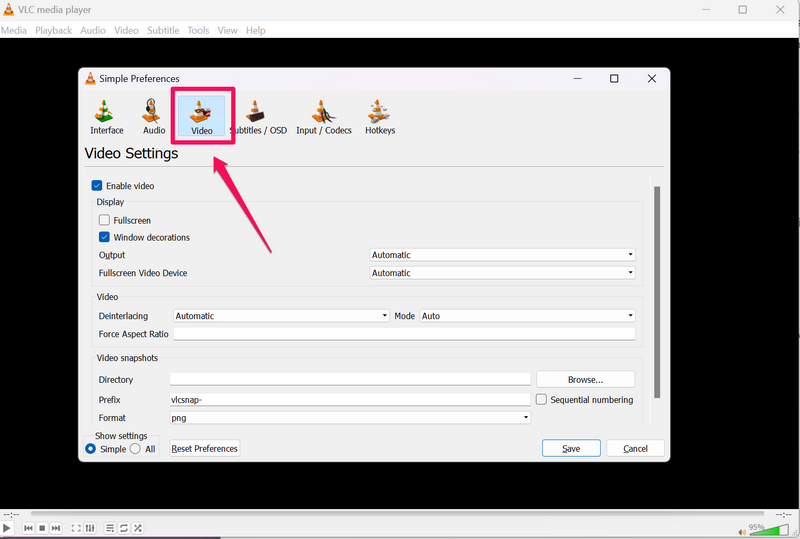Click Browse... for snapshot directory

click(585, 379)
